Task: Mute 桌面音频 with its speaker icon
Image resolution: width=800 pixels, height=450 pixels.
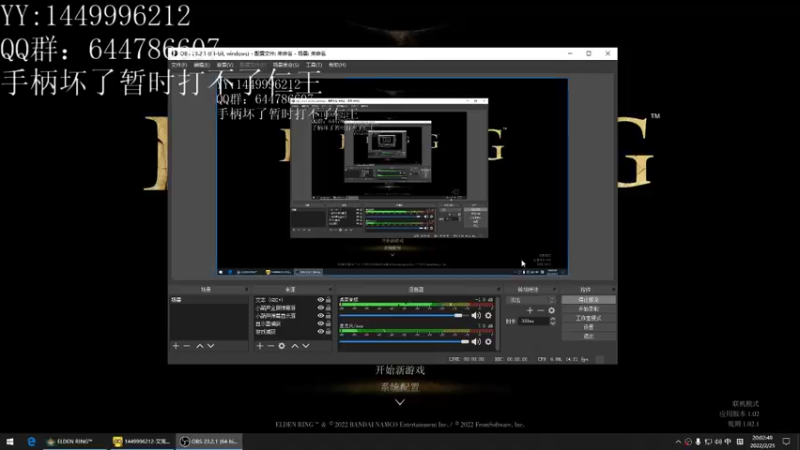Action: [x=476, y=315]
